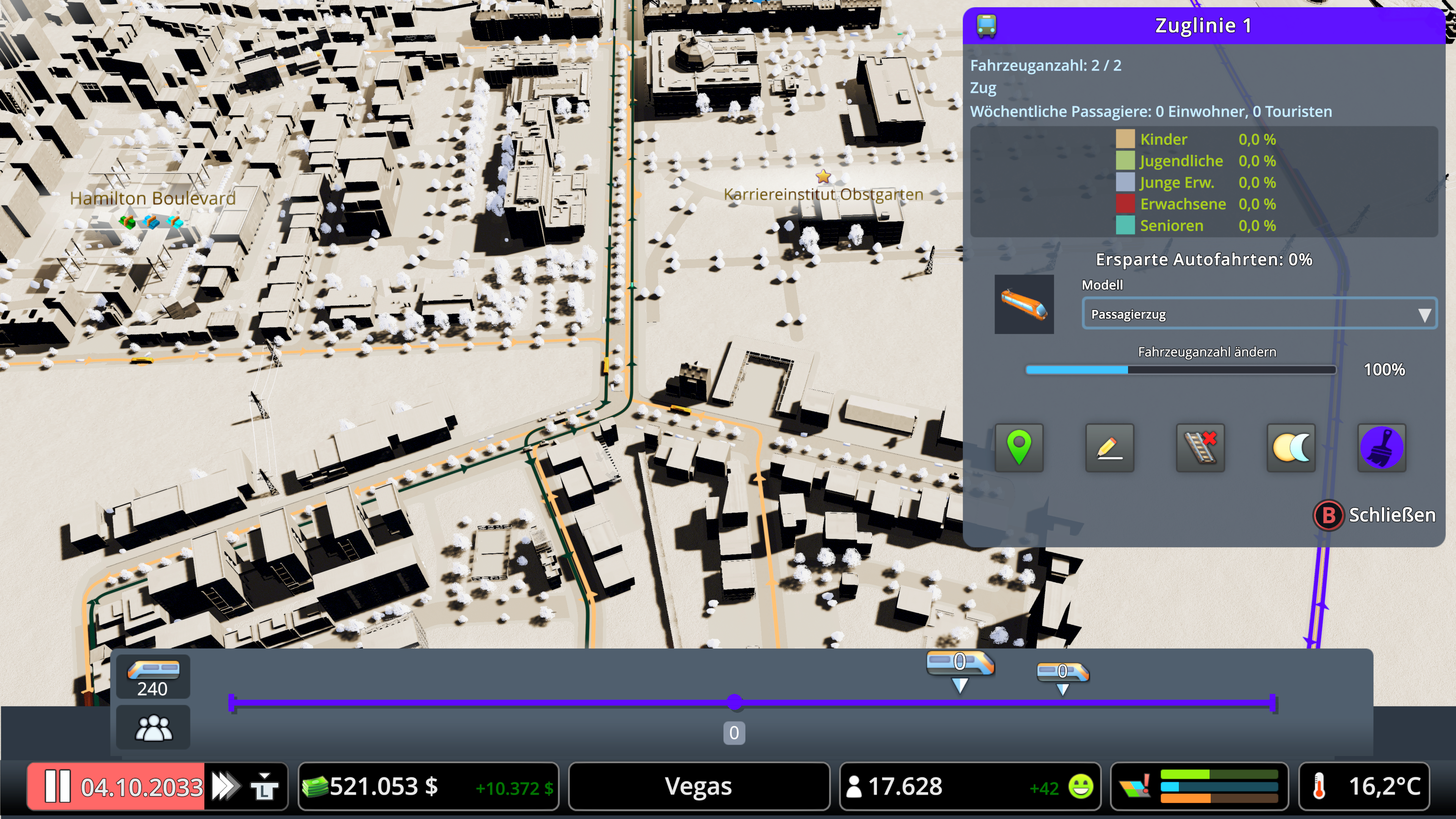Click the green residential demand bar
This screenshot has height=819, width=1456.
(x=1219, y=774)
